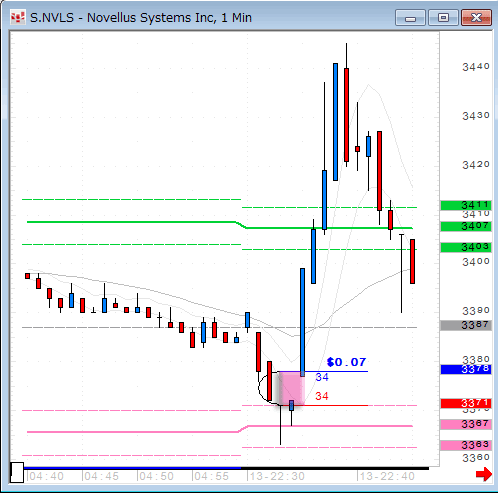The width and height of the screenshot is (498, 493).
Task: Click the 04:50 time axis label
Action: [156, 476]
